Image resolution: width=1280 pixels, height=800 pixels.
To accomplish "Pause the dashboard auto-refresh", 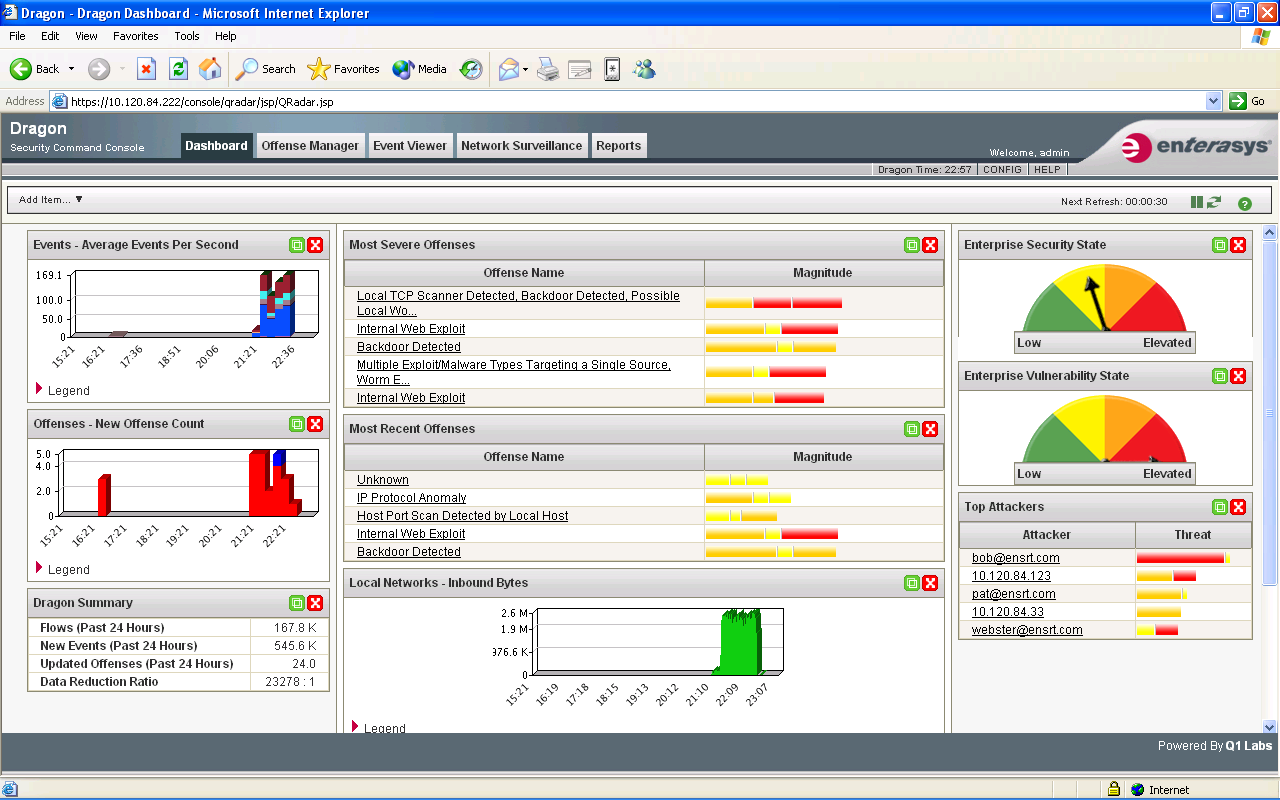I will click(x=1197, y=202).
